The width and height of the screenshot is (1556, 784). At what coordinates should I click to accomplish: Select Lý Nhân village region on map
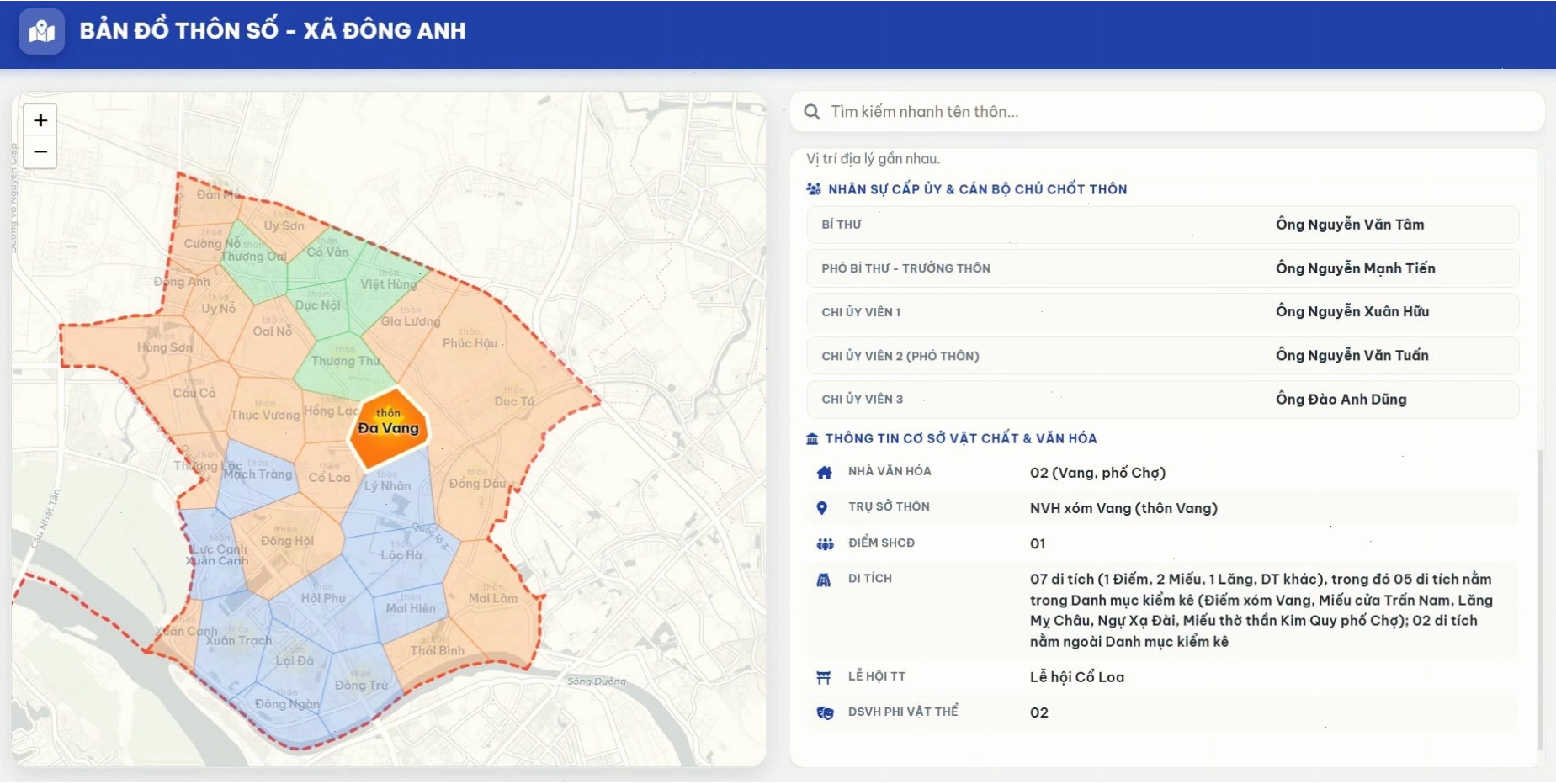click(388, 492)
